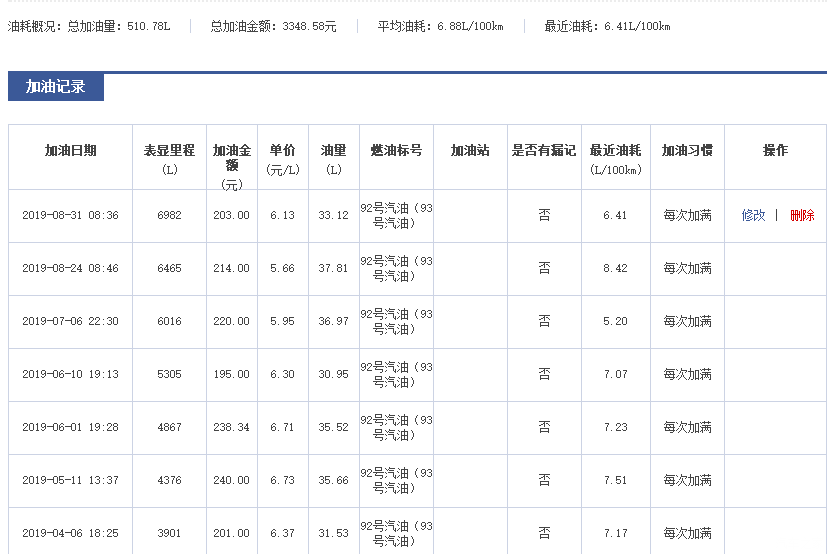
Task: Select the 2019-08-24 08:46 date cell
Action: click(70, 268)
